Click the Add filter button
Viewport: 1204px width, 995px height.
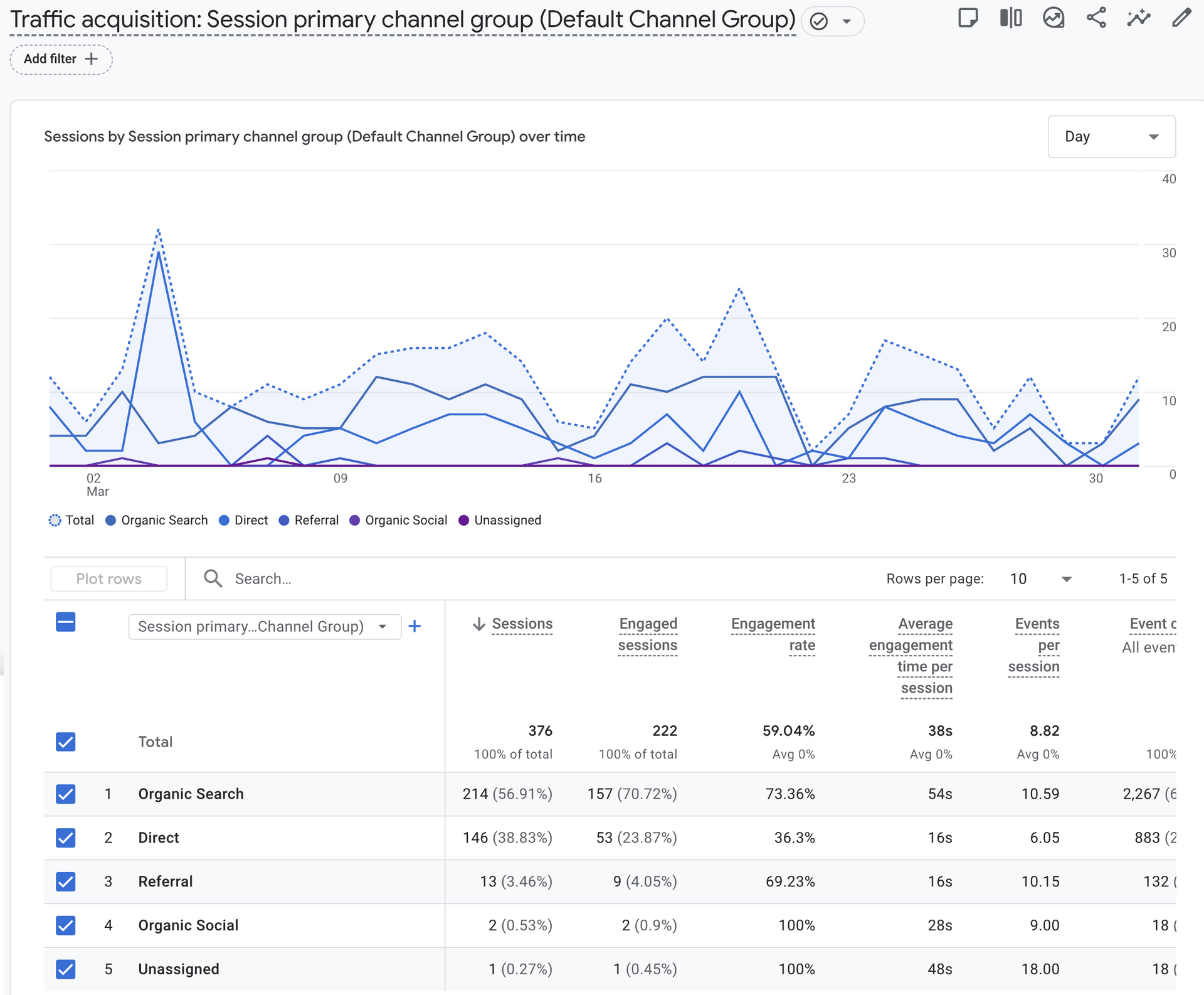pos(61,59)
